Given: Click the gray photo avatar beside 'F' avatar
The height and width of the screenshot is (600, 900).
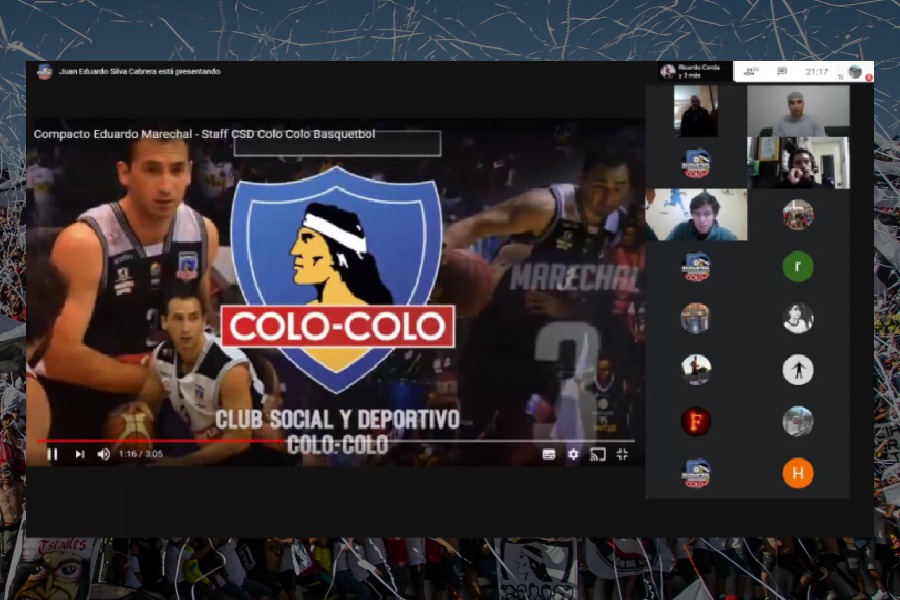Looking at the screenshot, I should tap(798, 421).
